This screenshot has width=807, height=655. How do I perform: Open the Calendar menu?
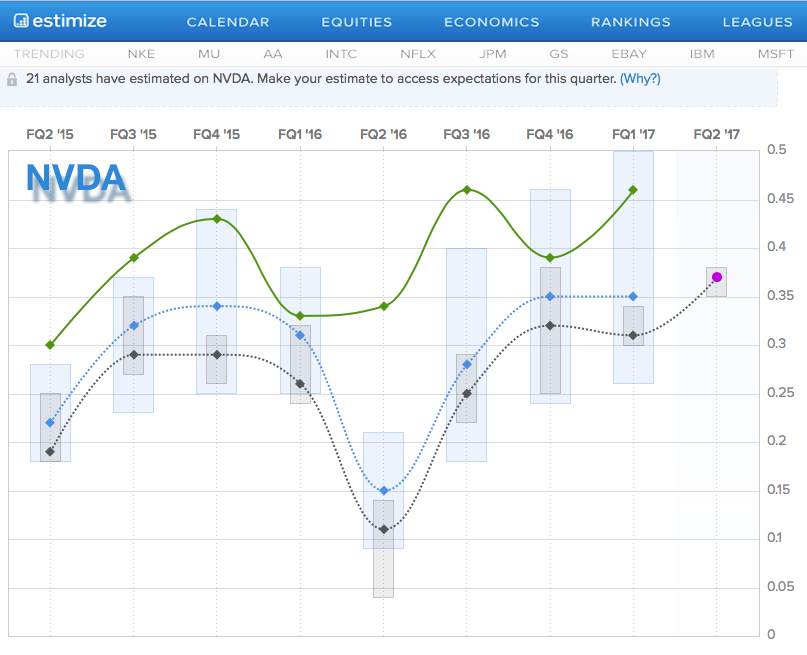pyautogui.click(x=228, y=22)
